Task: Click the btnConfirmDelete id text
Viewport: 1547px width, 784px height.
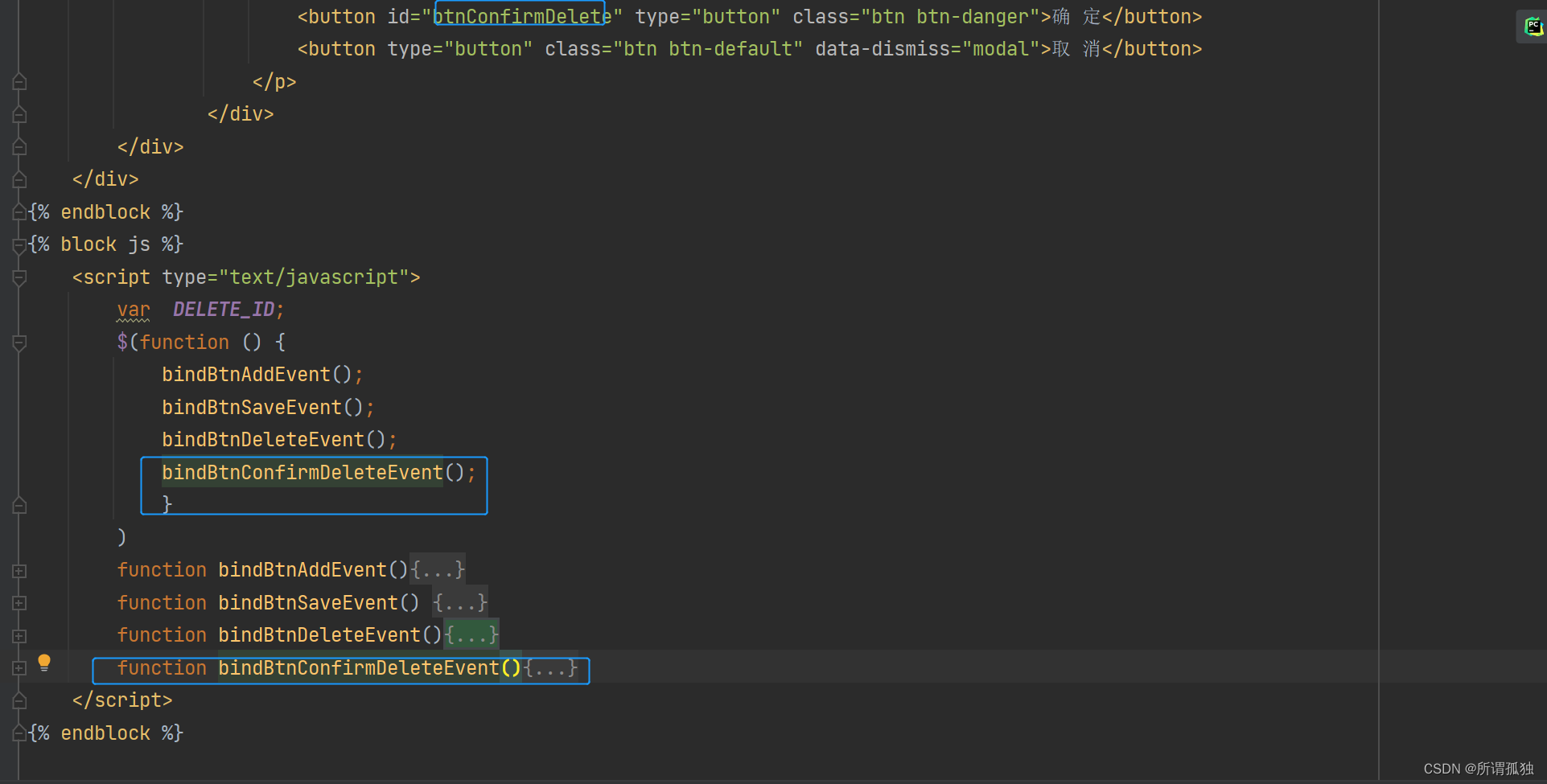Action: [522, 16]
